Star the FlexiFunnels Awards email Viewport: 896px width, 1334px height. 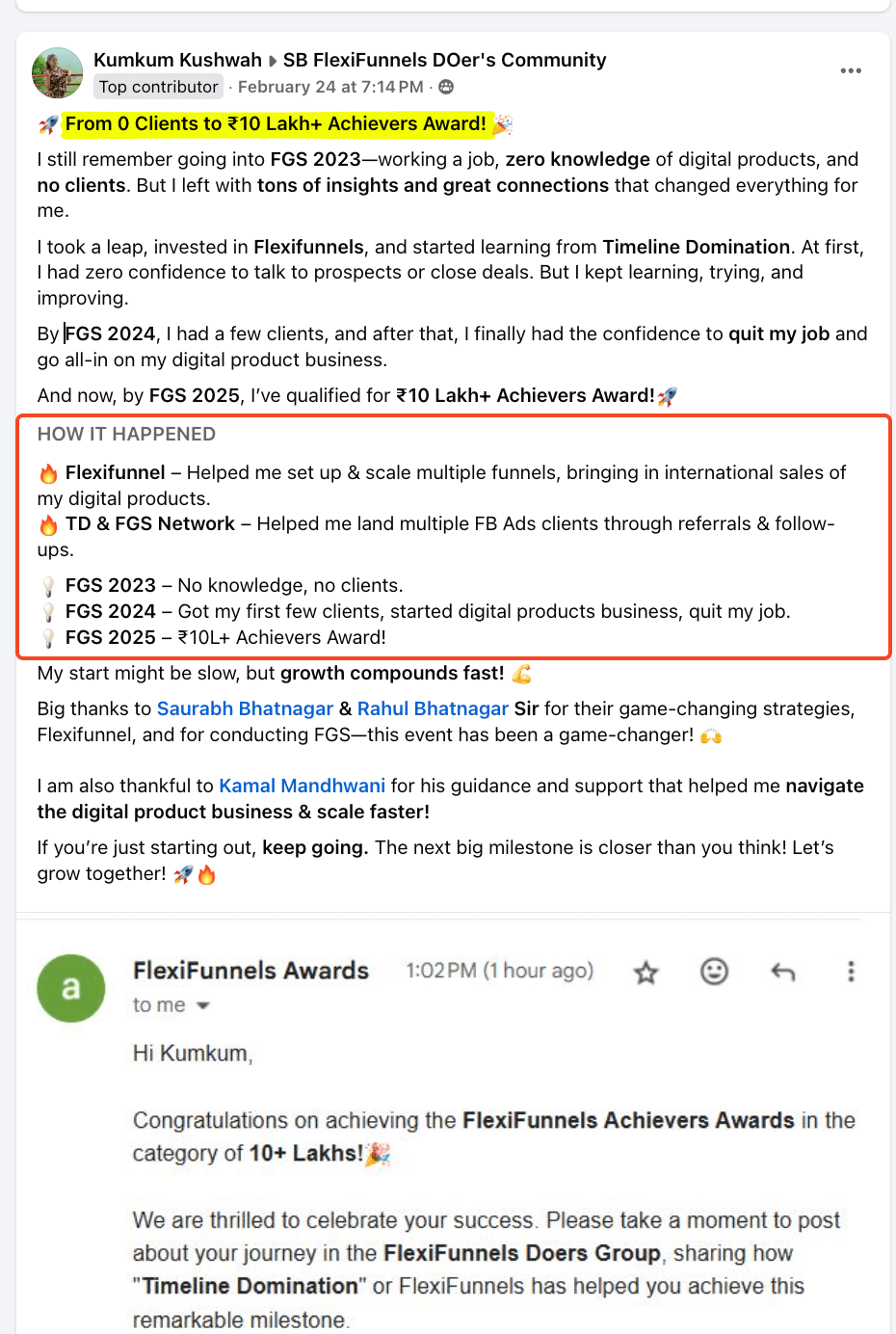point(646,973)
